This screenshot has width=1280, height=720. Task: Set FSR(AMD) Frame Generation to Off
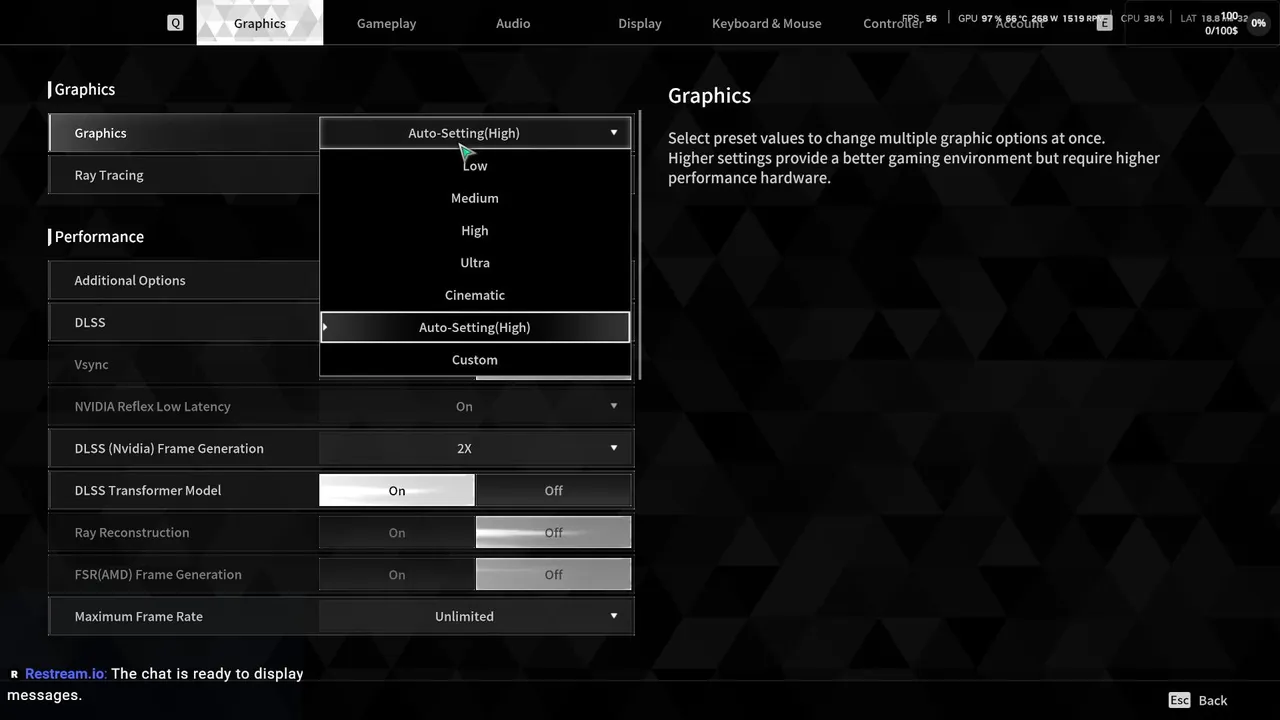pyautogui.click(x=553, y=574)
